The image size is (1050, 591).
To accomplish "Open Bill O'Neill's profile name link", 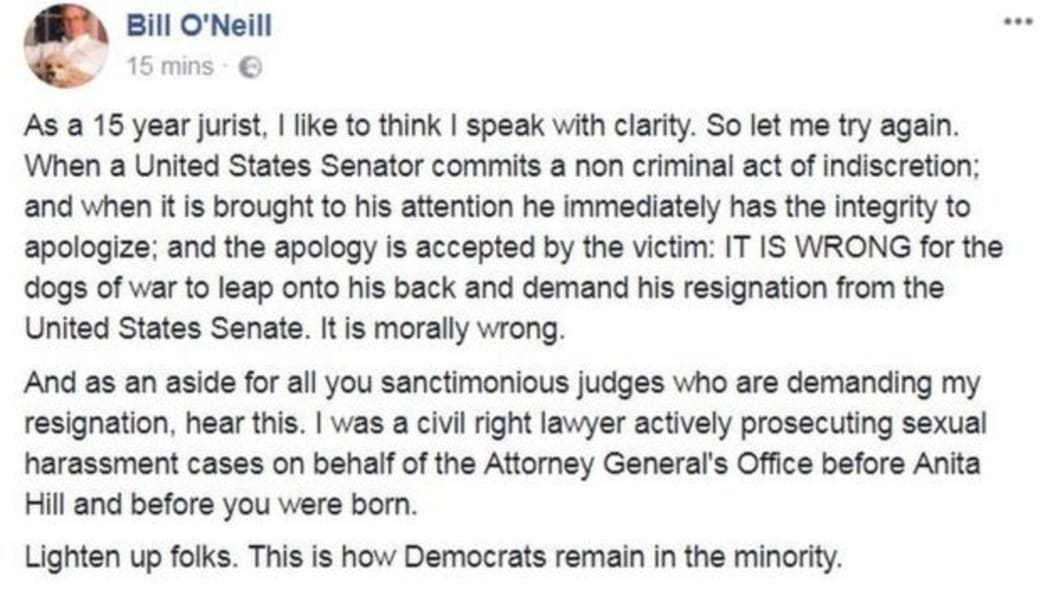I will pos(199,26).
